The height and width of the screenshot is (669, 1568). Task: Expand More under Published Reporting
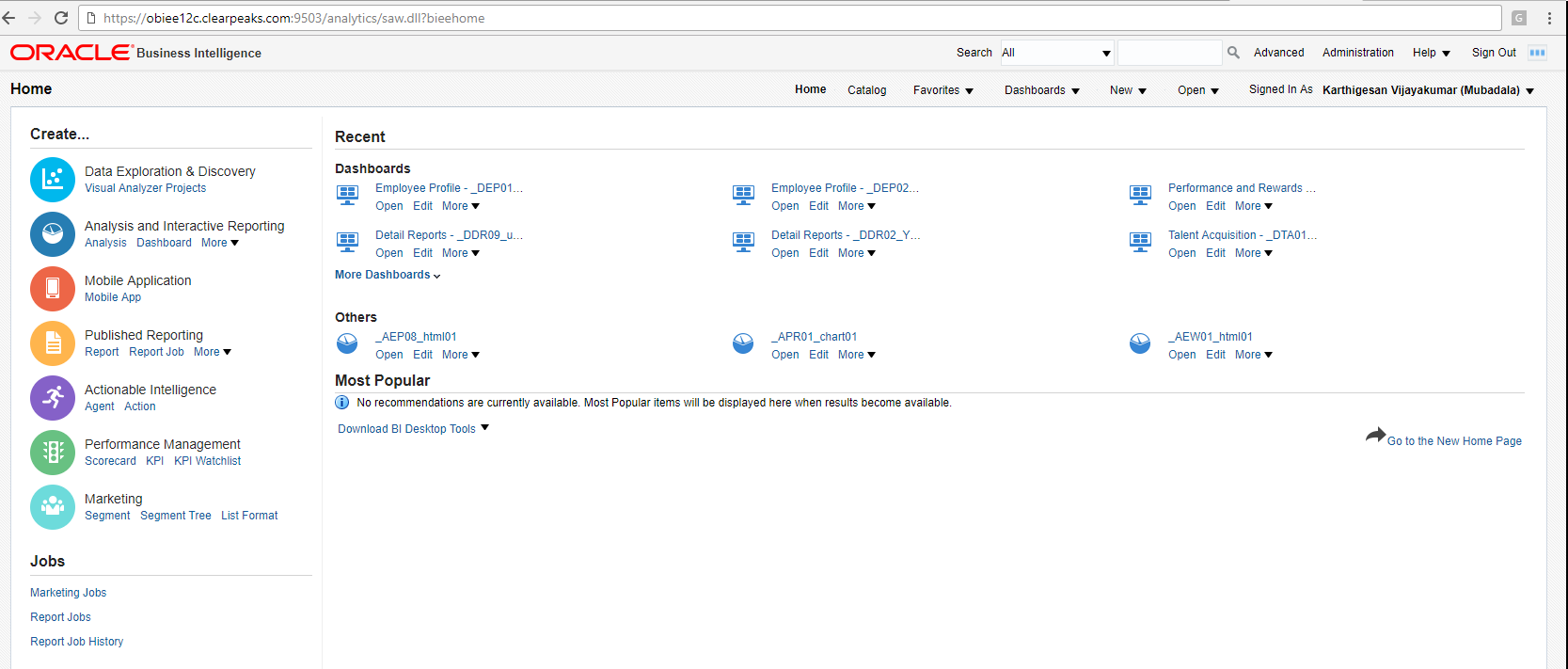213,352
